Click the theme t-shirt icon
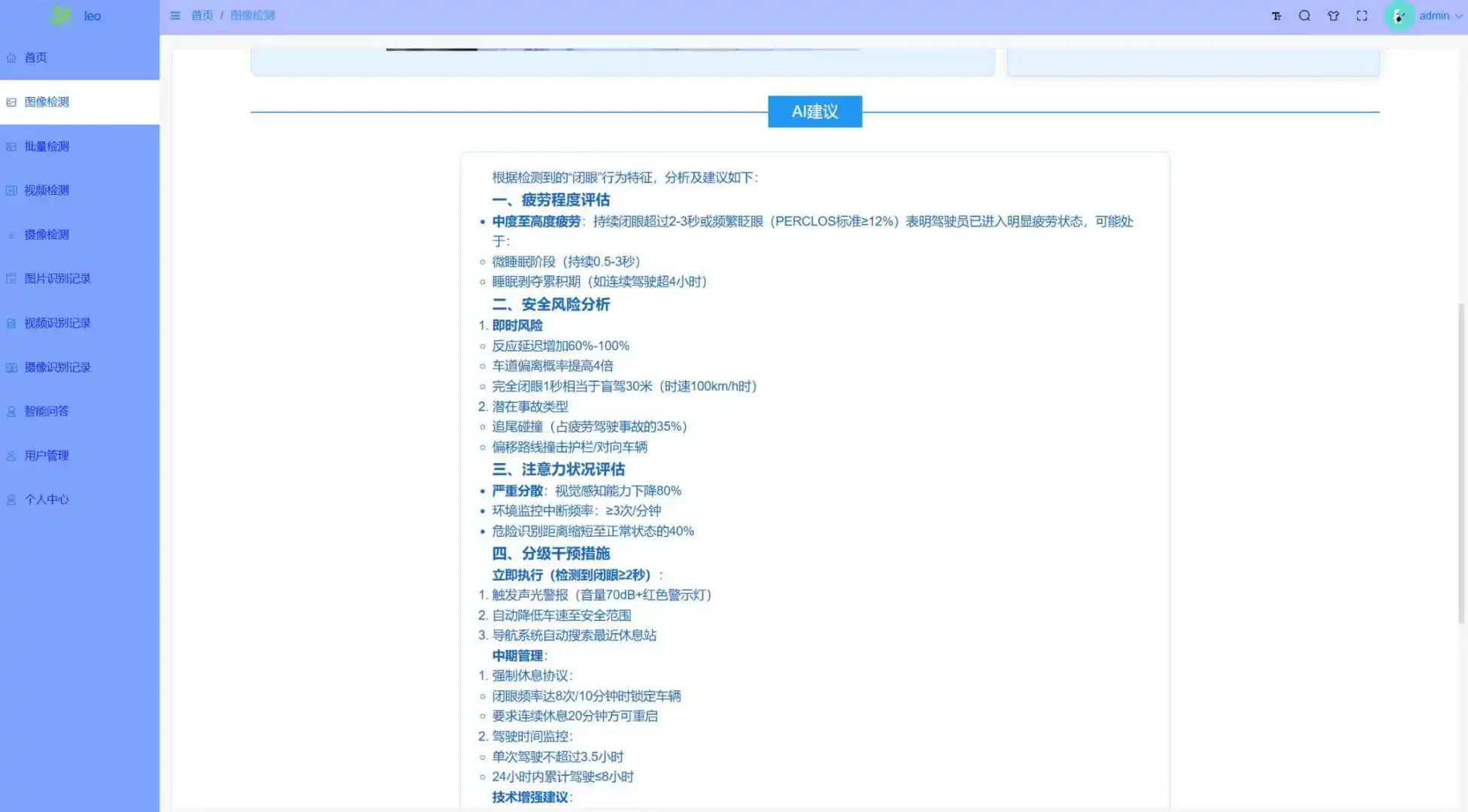This screenshot has height=812, width=1468. 1333,15
